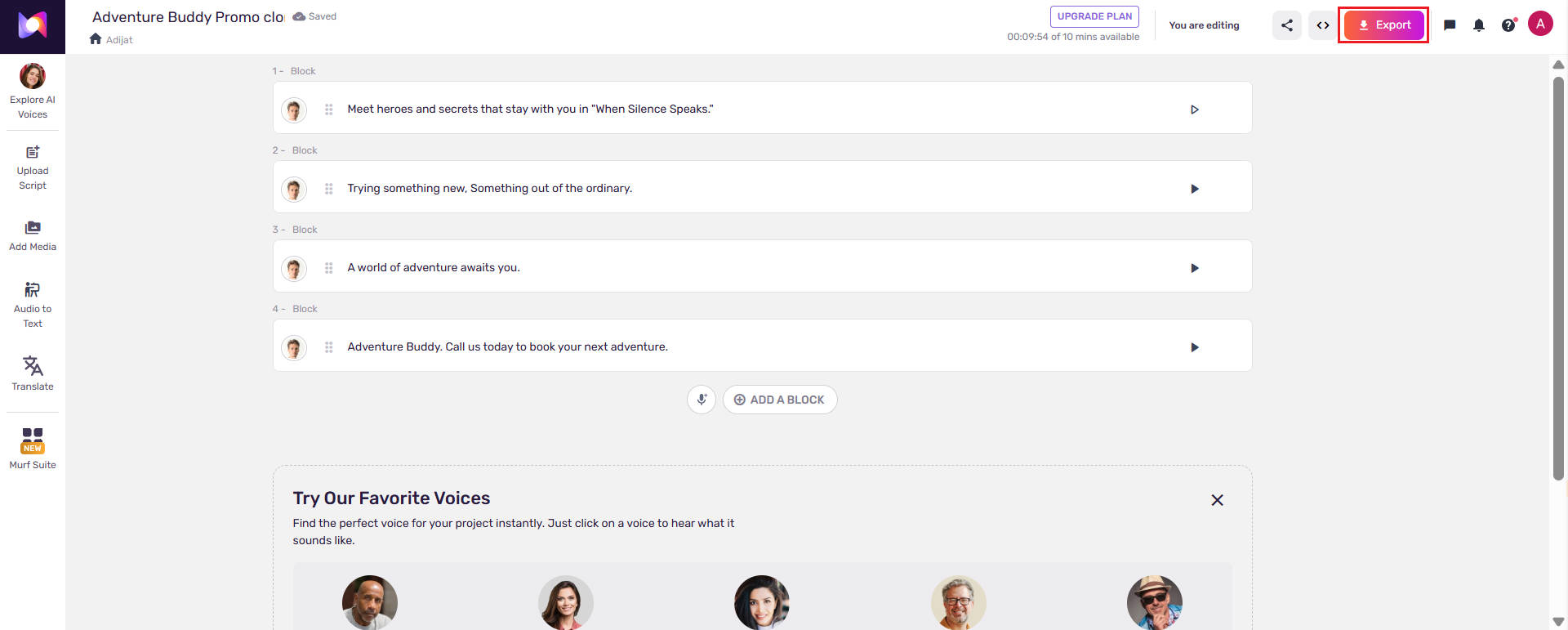This screenshot has height=630, width=1568.
Task: Click the text 'A world of adventure awaits you.'
Action: click(x=434, y=268)
